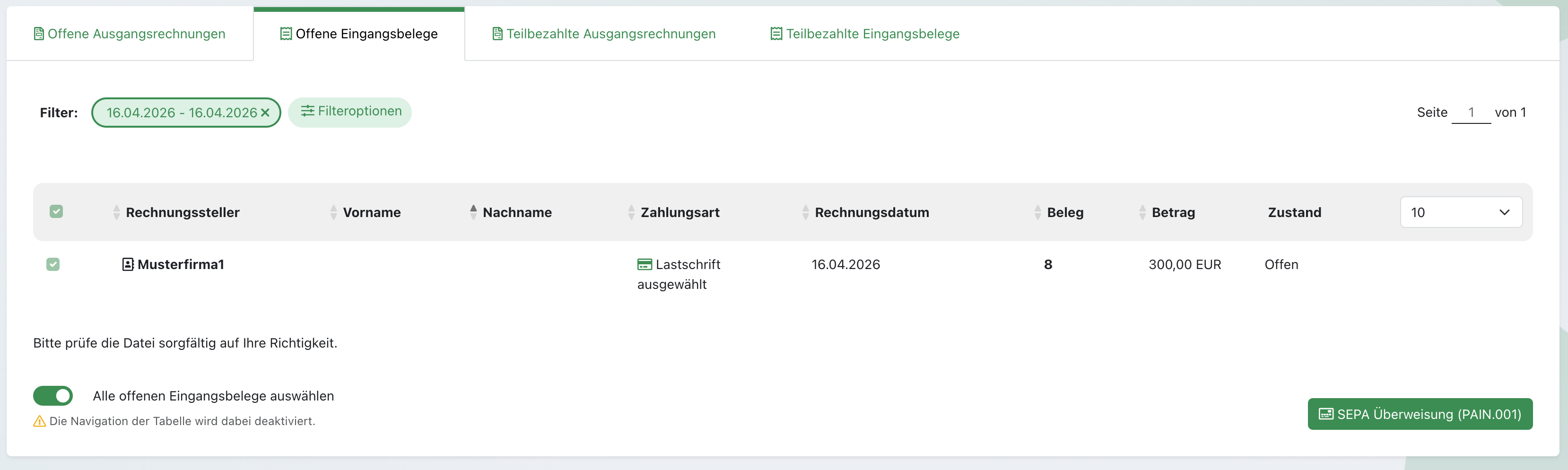Open the Musterfirma1 link
Viewport: 1568px width, 470px height.
pyautogui.click(x=181, y=264)
